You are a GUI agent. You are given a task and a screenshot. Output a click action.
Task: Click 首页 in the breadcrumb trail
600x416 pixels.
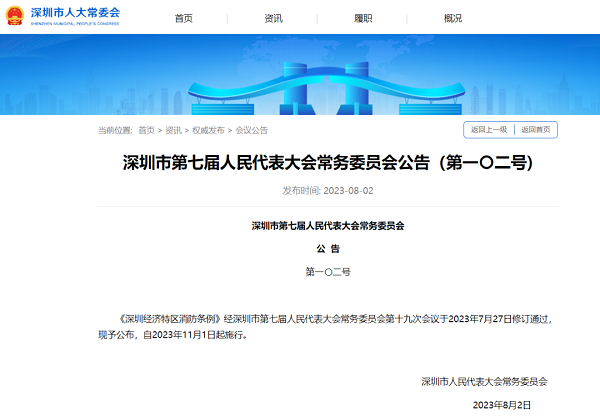(x=146, y=131)
